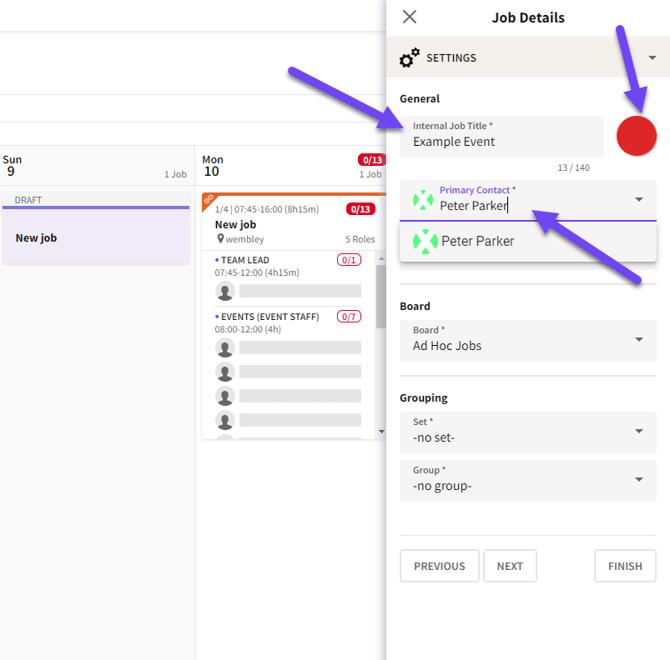
Task: Click the 1 Job count under Sunday
Action: pos(175,174)
